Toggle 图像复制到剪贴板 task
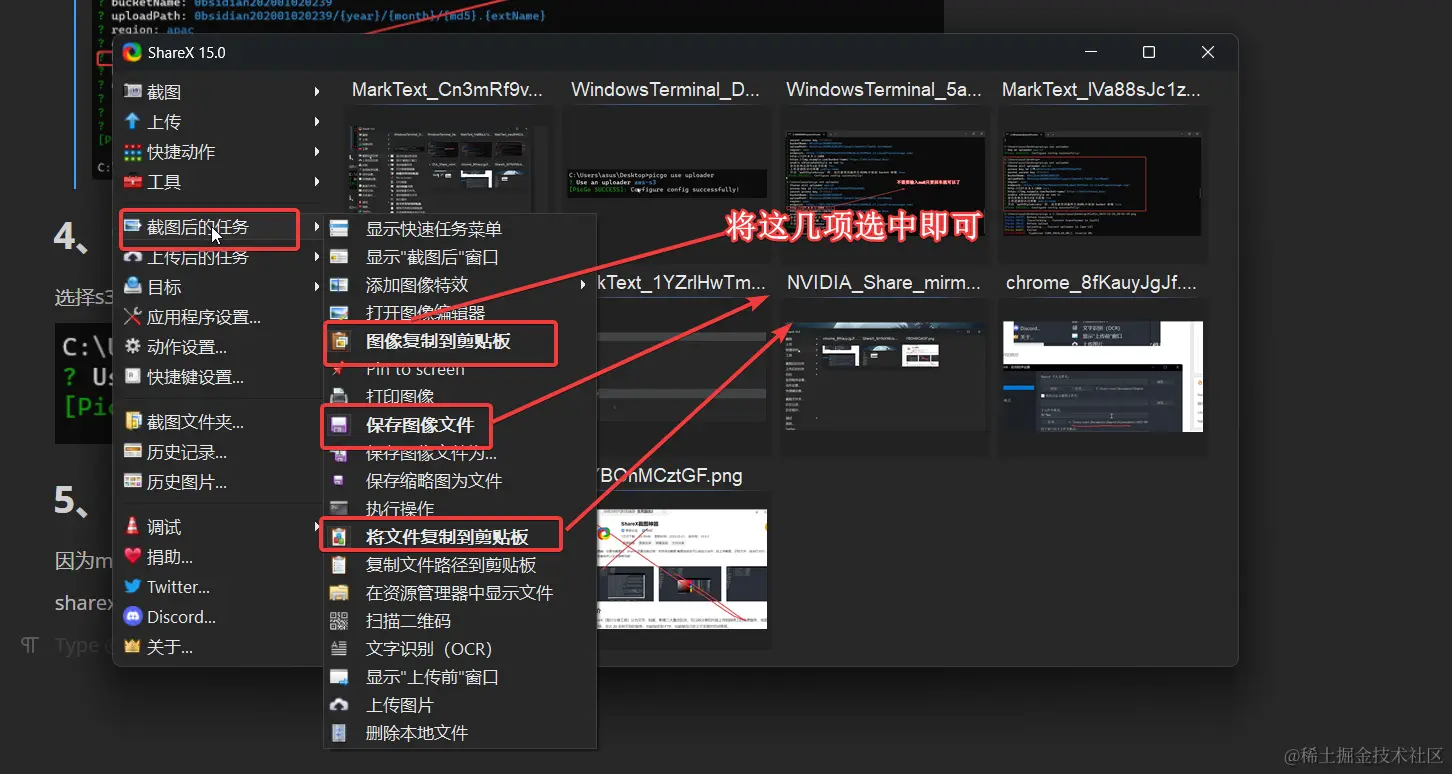The height and width of the screenshot is (774, 1452). pyautogui.click(x=460, y=342)
